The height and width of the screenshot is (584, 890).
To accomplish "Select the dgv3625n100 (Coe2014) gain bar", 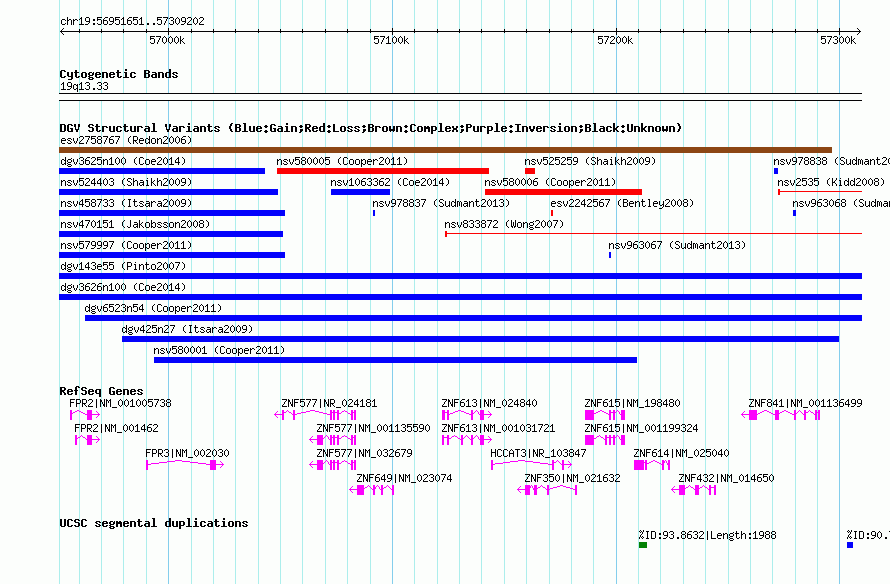I will [162, 171].
